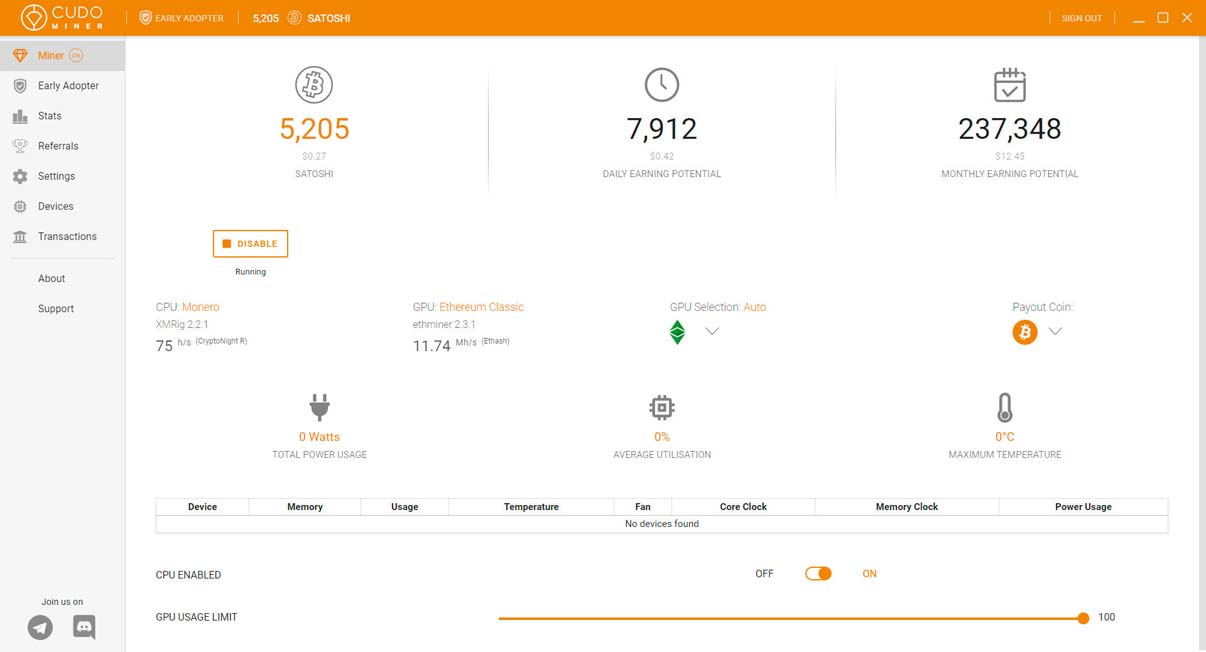This screenshot has width=1206, height=652.
Task: Toggle the CPU Enabled switch
Action: (818, 574)
